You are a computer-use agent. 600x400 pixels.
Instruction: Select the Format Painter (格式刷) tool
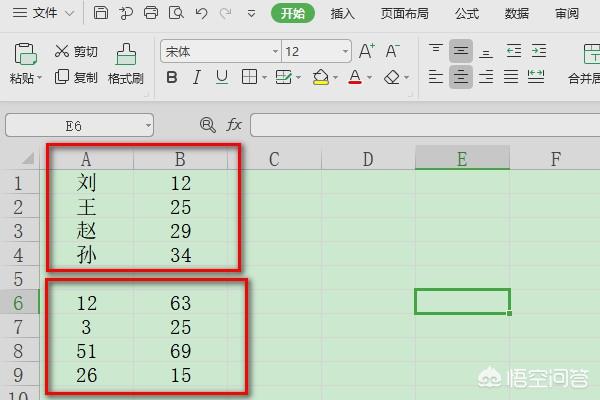coord(126,64)
